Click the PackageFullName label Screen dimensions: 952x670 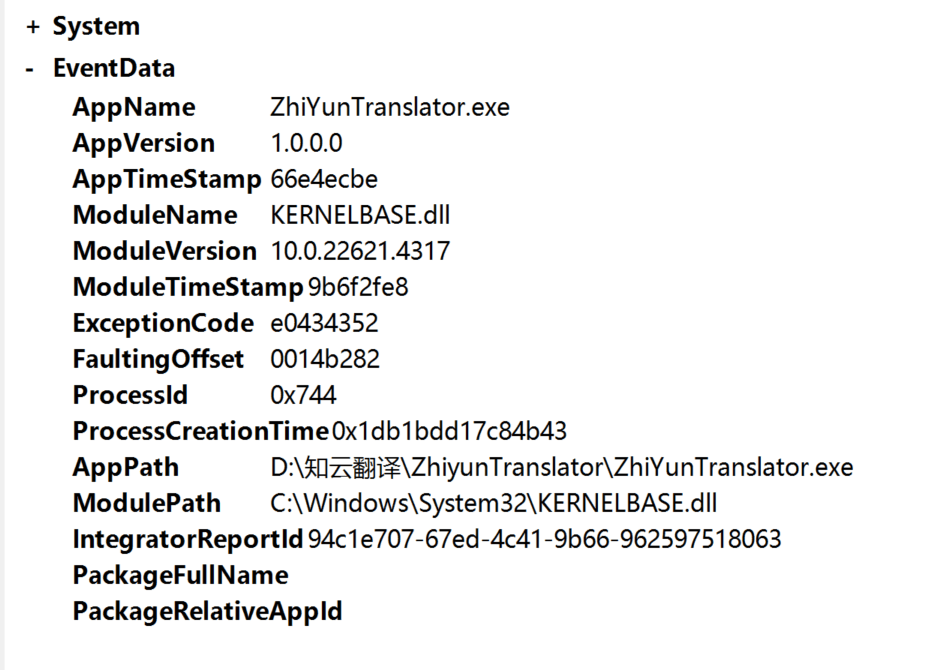(180, 575)
